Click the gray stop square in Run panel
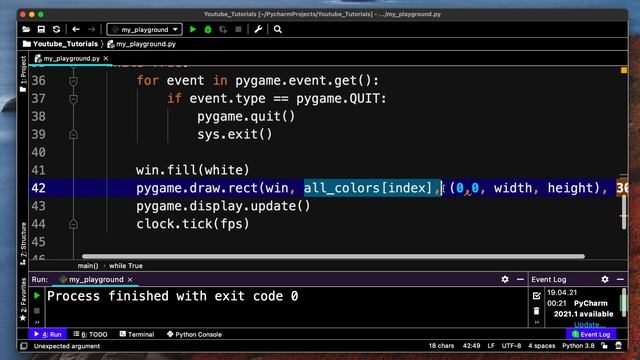The height and width of the screenshot is (360, 640). coord(37,311)
